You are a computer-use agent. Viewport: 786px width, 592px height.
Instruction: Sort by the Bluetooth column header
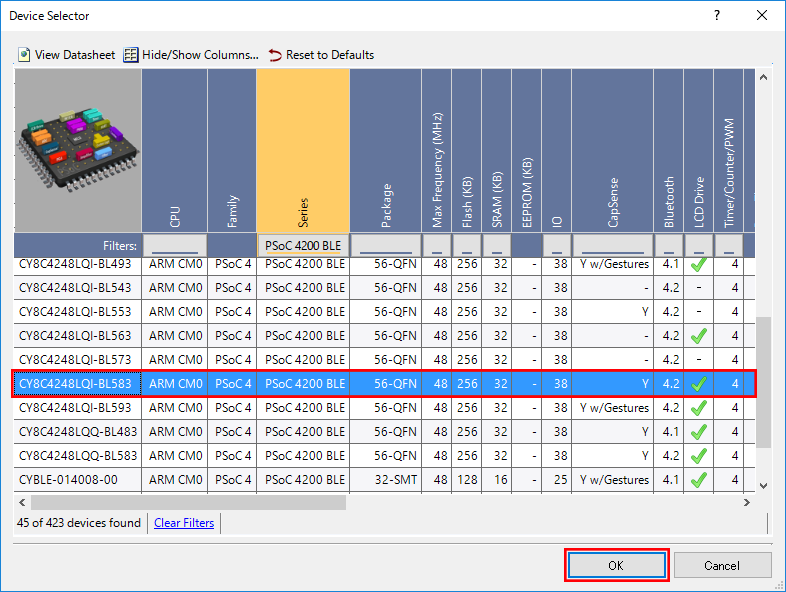tap(669, 150)
